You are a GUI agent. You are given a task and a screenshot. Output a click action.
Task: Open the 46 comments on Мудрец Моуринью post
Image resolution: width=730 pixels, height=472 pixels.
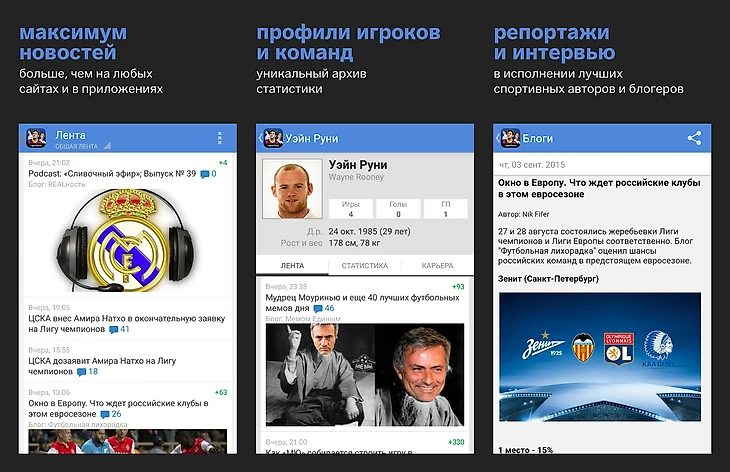[x=324, y=308]
